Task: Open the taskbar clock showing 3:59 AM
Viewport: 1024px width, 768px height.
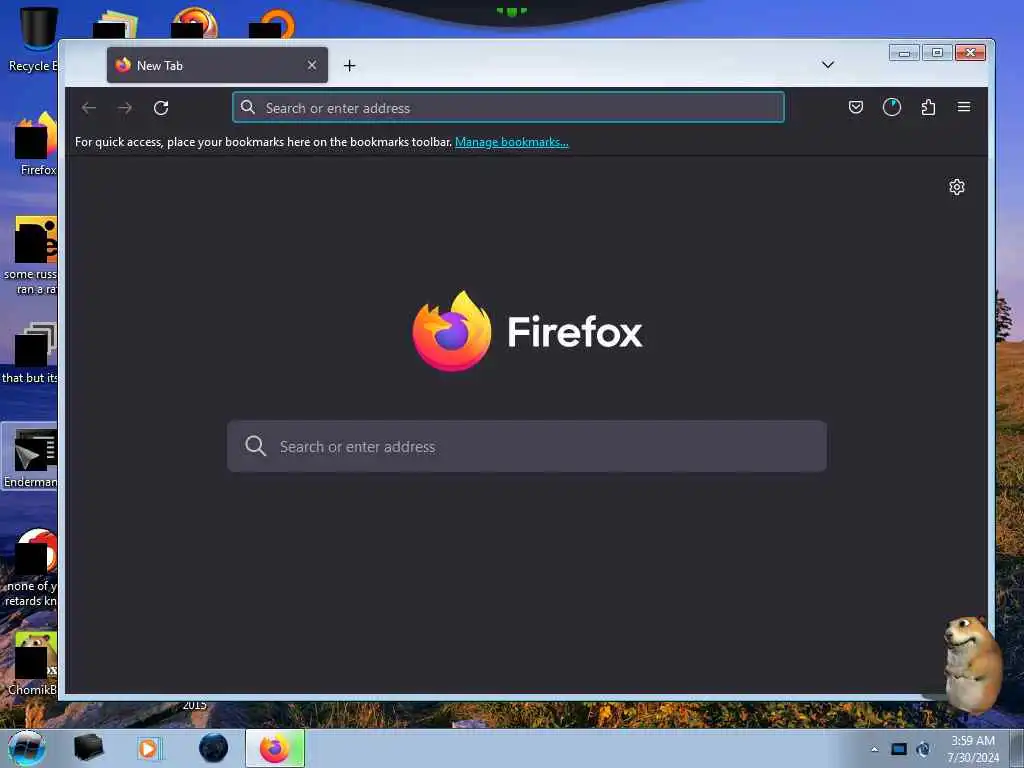Action: [x=973, y=749]
